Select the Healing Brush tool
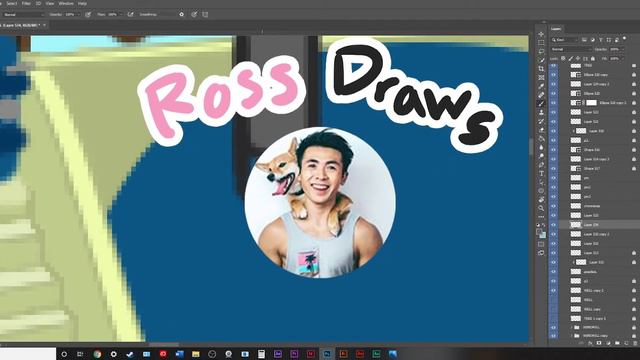This screenshot has height=360, width=640. pyautogui.click(x=541, y=95)
